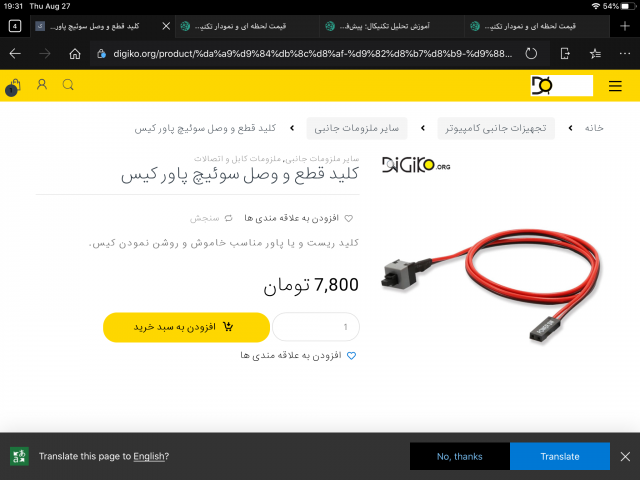
Task: Select سایر ملزومات جانبی breadcrumb
Action: pos(357,128)
